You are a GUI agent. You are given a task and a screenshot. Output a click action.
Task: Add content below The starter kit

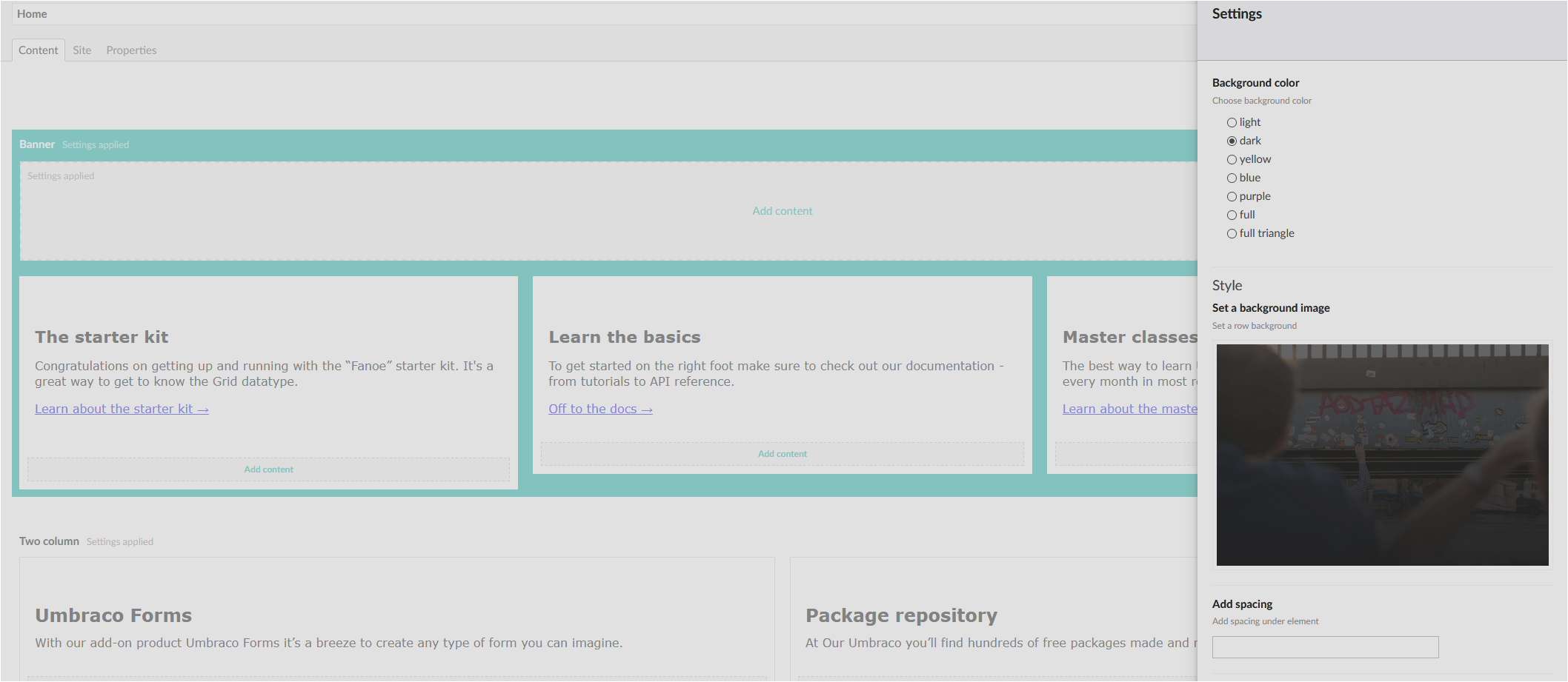[x=268, y=469]
